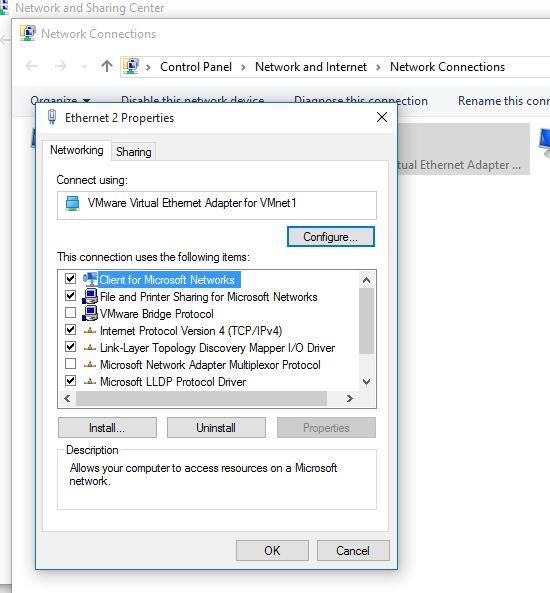Switch to the Sharing tab
Viewport: 550px width, 593px height.
pos(134,152)
